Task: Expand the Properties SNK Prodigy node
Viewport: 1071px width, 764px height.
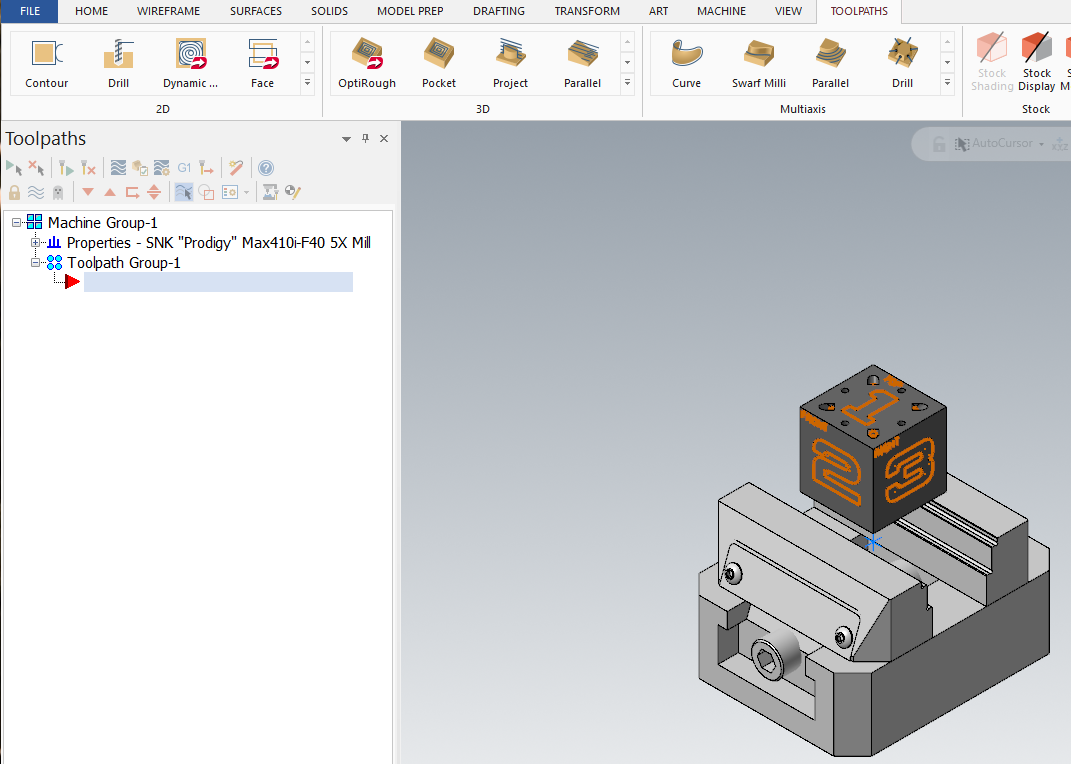Action: 36,242
